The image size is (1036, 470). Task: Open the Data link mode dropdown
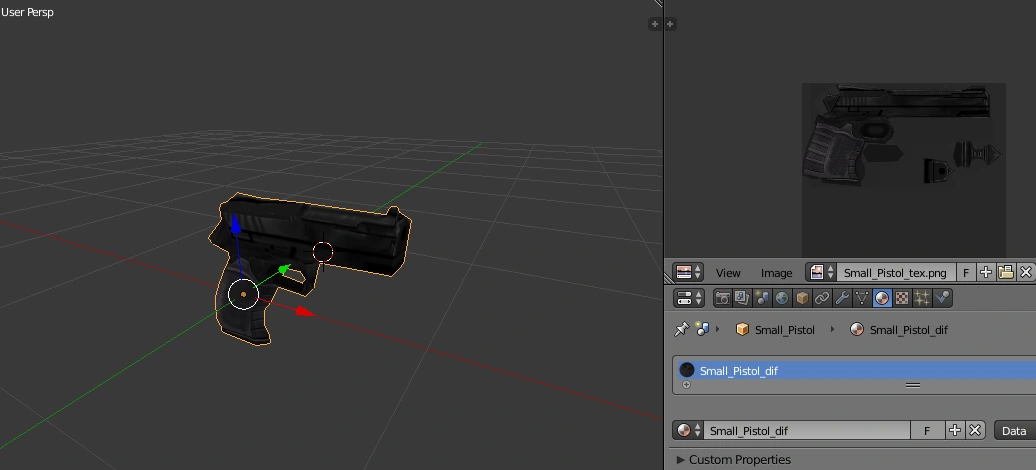(x=1014, y=430)
